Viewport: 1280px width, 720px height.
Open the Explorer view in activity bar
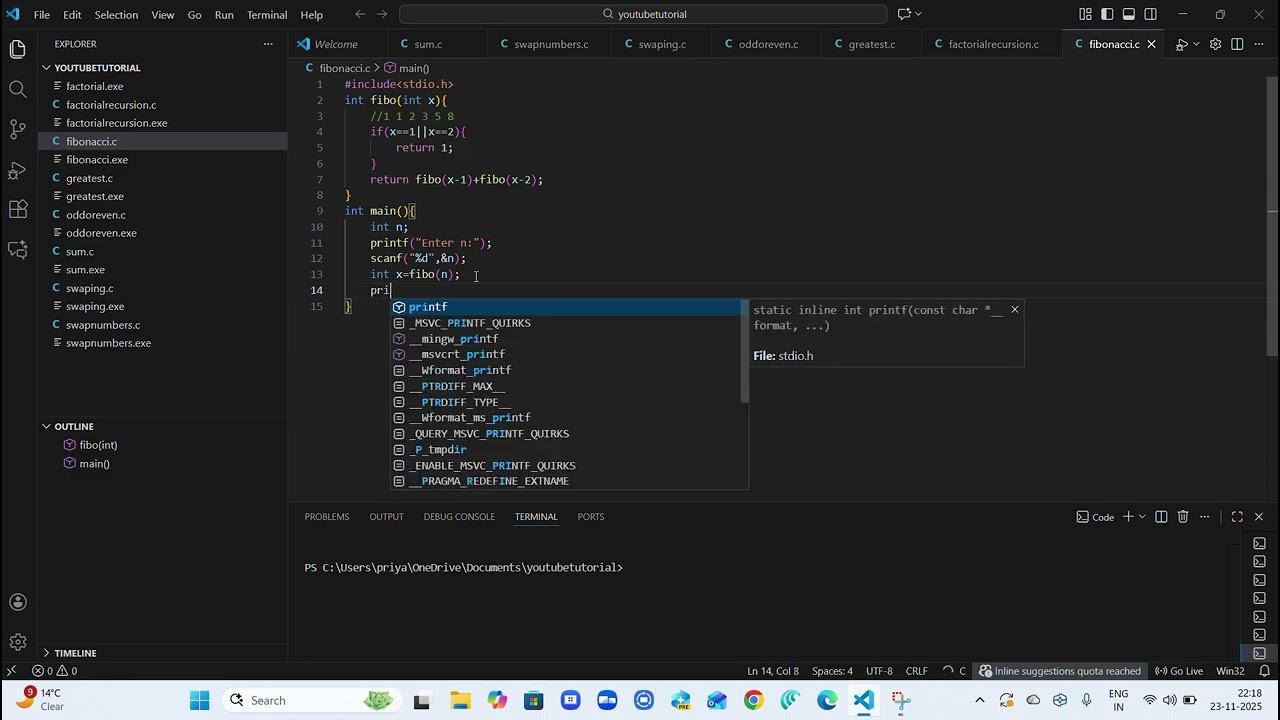pyautogui.click(x=17, y=49)
